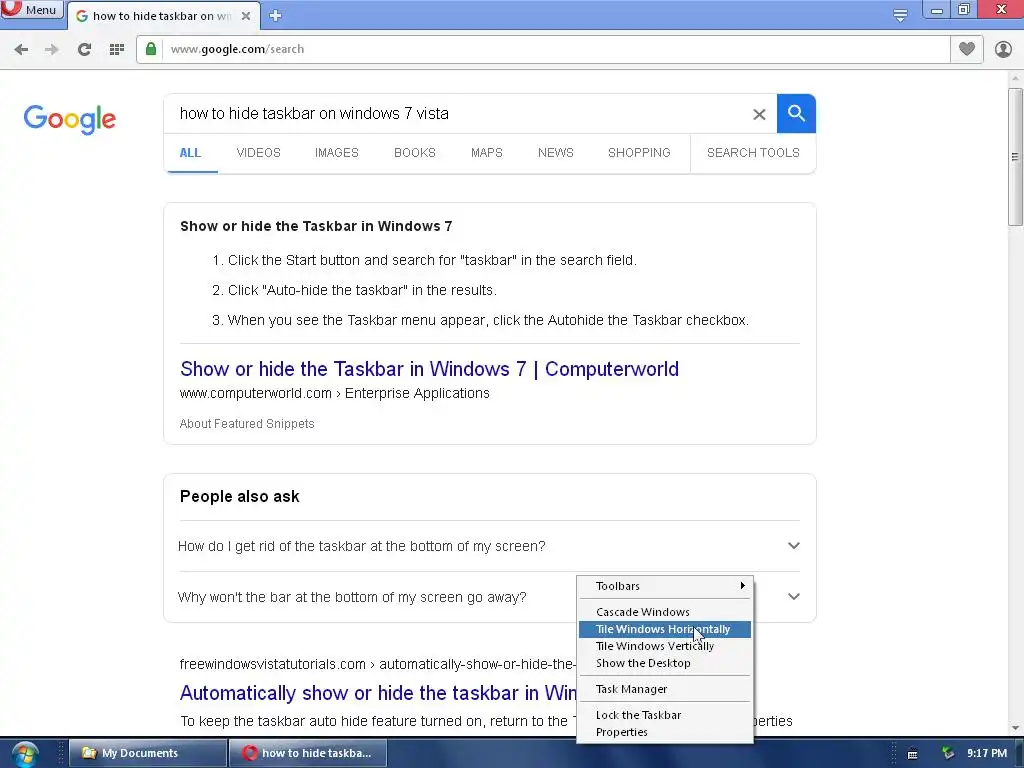1024x768 pixels.
Task: Clear the search box with X icon
Action: coord(759,114)
